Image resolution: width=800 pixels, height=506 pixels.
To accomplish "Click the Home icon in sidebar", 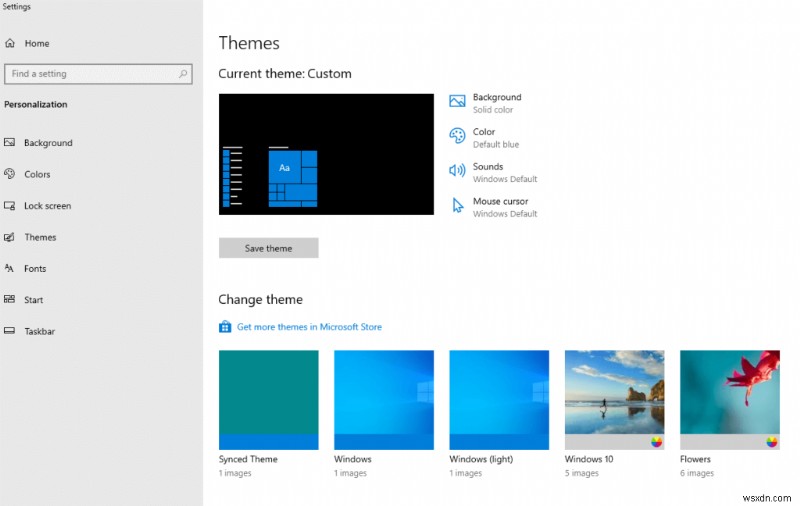I will click(10, 43).
